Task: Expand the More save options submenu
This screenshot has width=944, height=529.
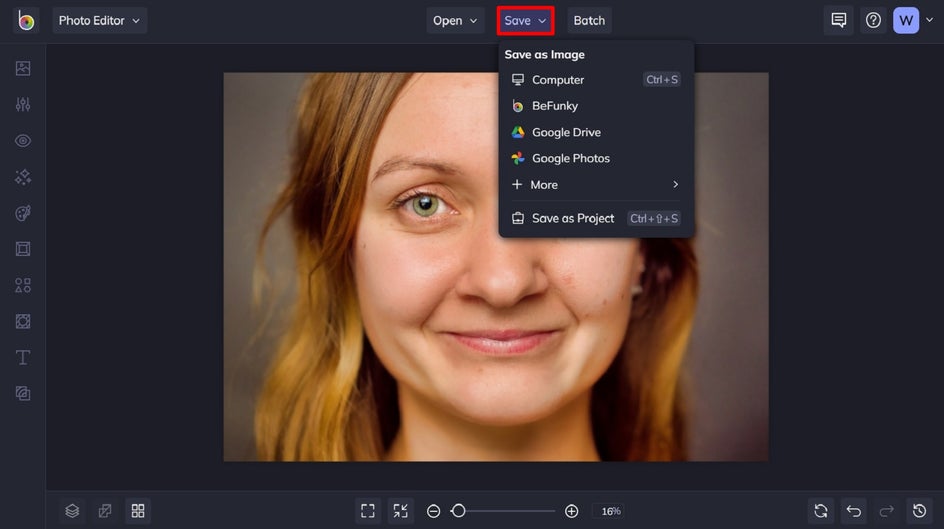Action: click(x=595, y=185)
